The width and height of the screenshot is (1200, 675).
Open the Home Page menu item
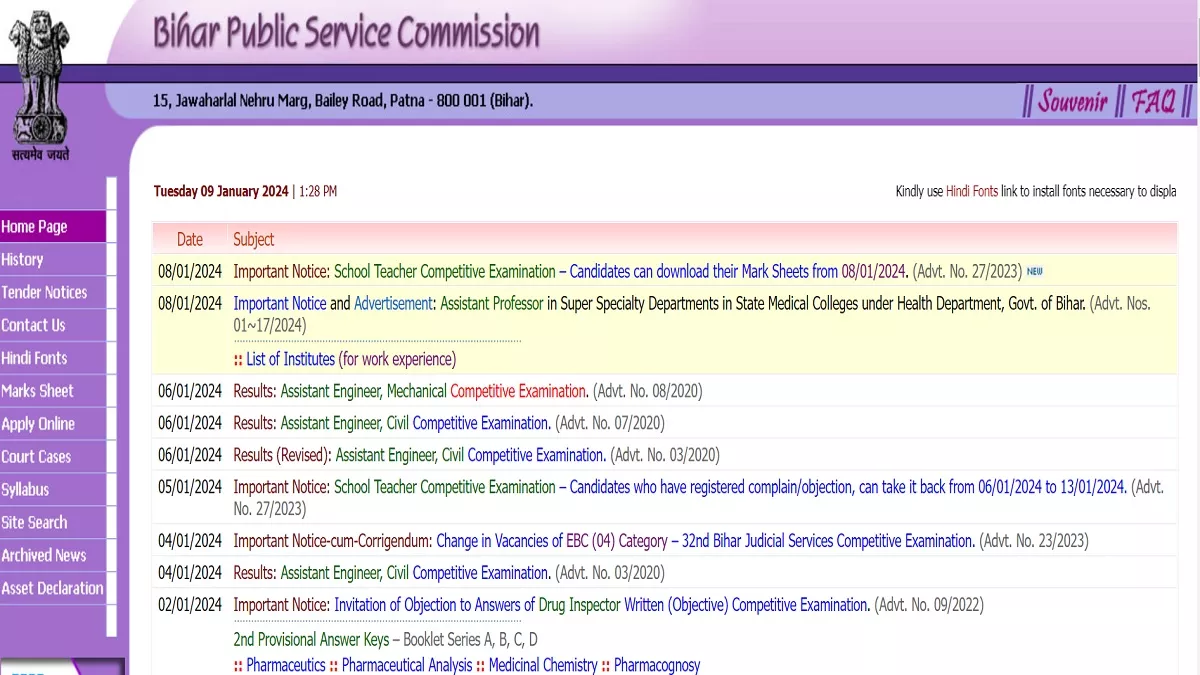52,226
